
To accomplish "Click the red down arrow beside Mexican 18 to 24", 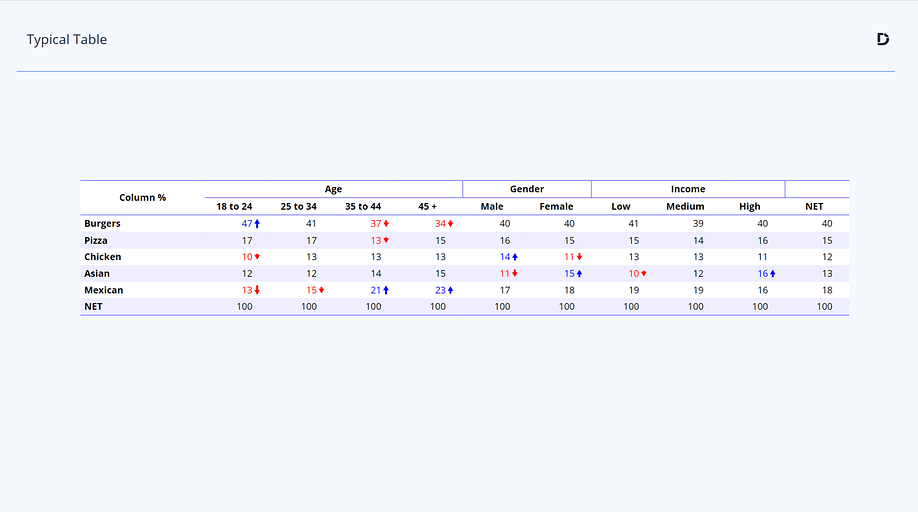I will 257,290.
